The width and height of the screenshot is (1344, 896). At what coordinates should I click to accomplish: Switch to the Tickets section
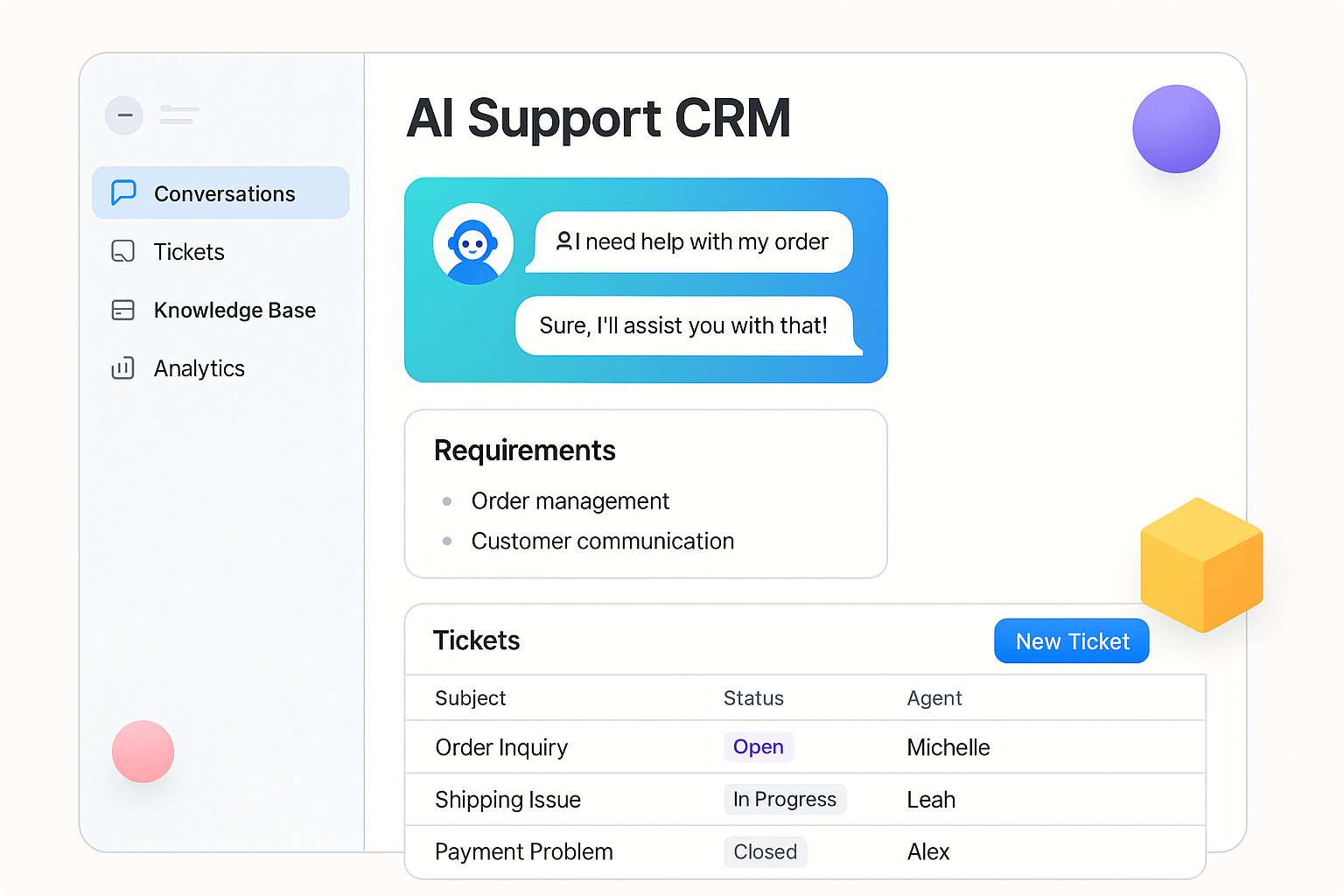[x=189, y=251]
